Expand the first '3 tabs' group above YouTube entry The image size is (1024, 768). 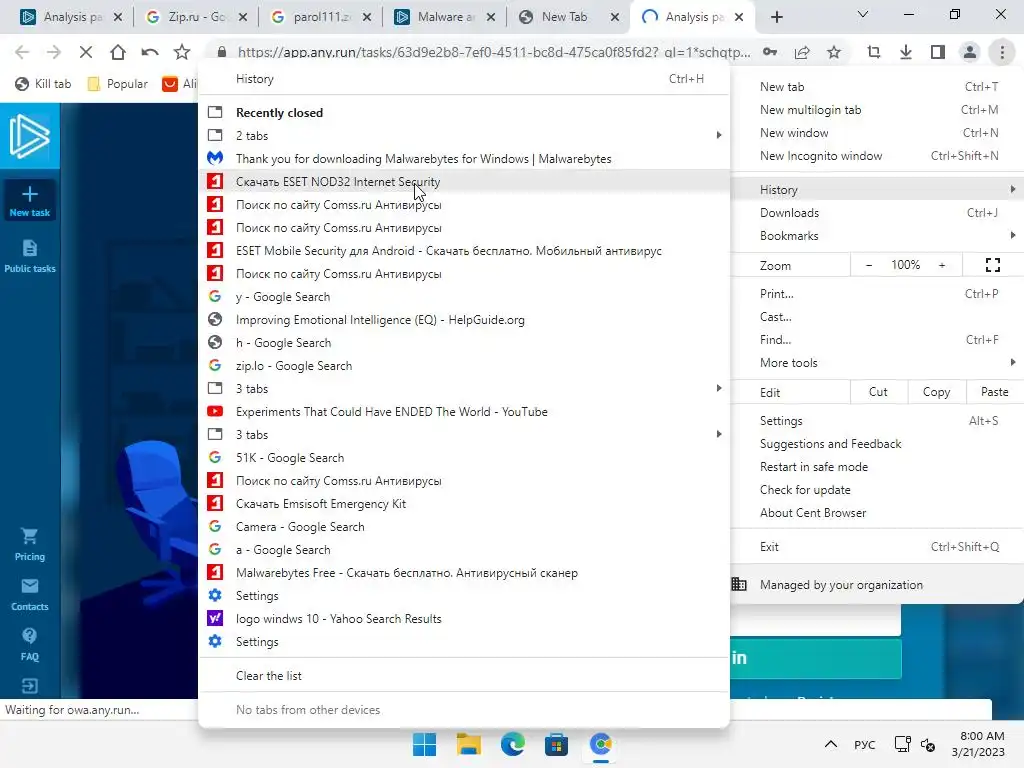(x=464, y=389)
